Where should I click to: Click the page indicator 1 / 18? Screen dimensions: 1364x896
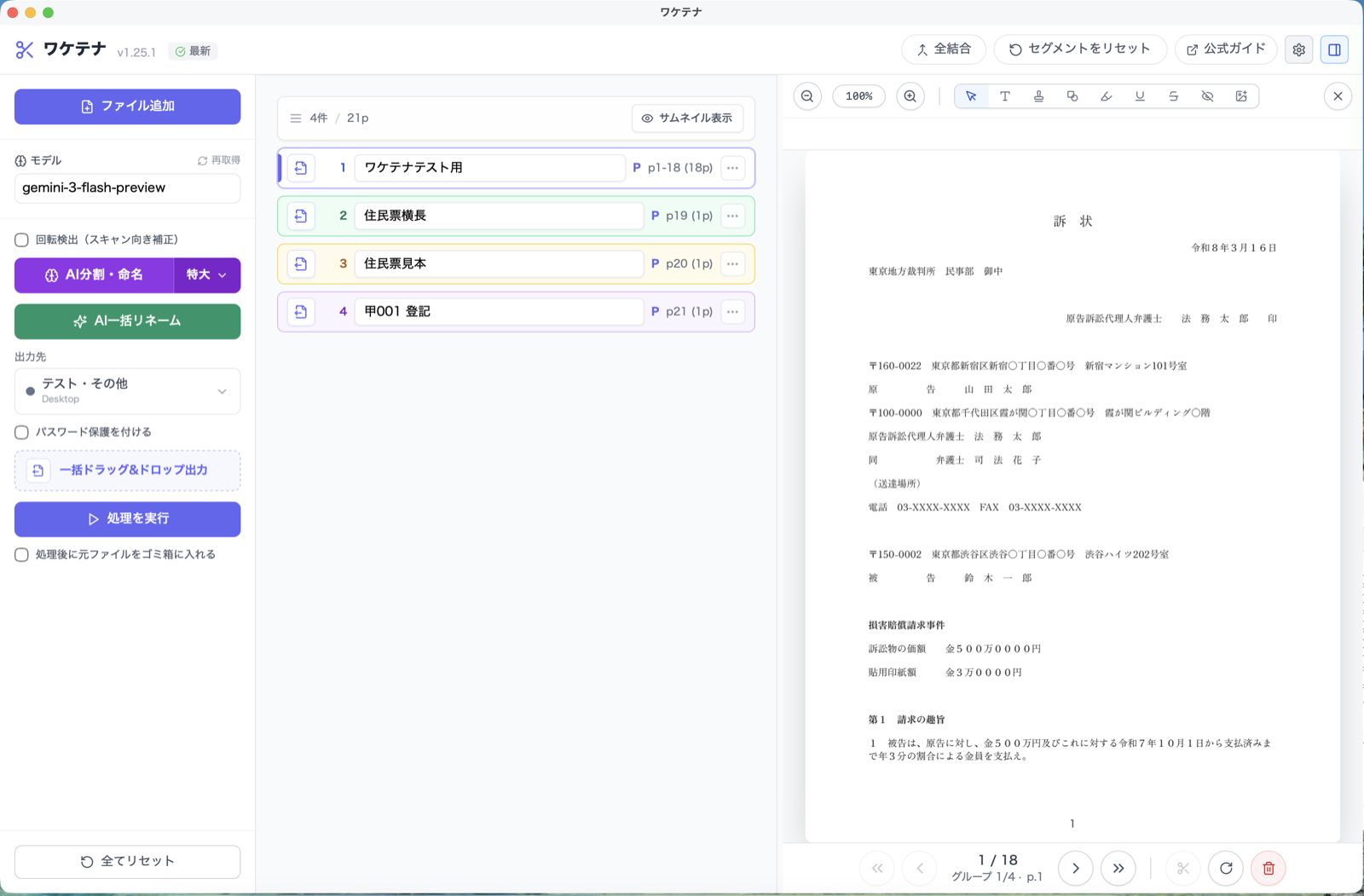coord(997,860)
